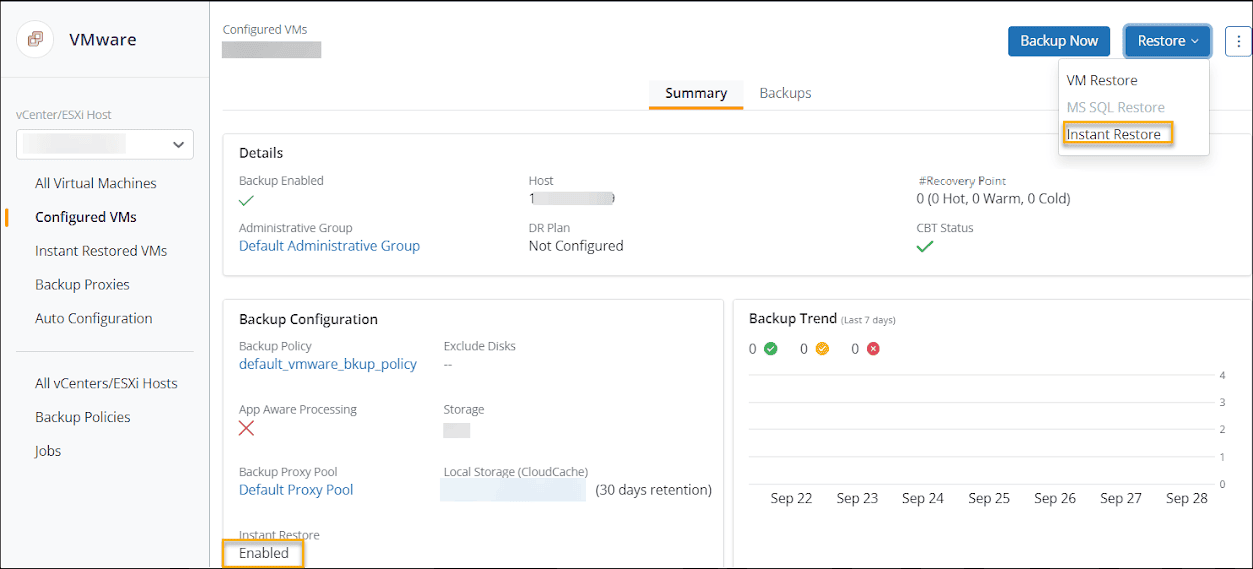Open Instant Restored VMs in sidebar
The height and width of the screenshot is (569, 1253).
click(101, 251)
